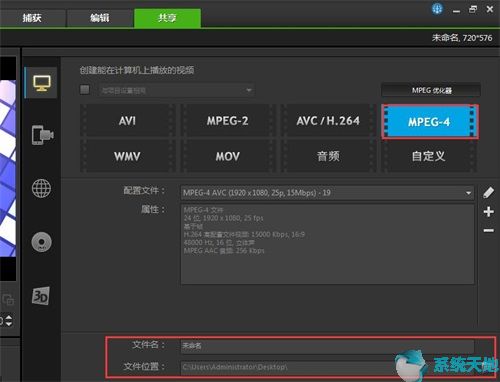Open the project settings dropdown beside checkbox
This screenshot has width=500, height=382.
pos(177,90)
